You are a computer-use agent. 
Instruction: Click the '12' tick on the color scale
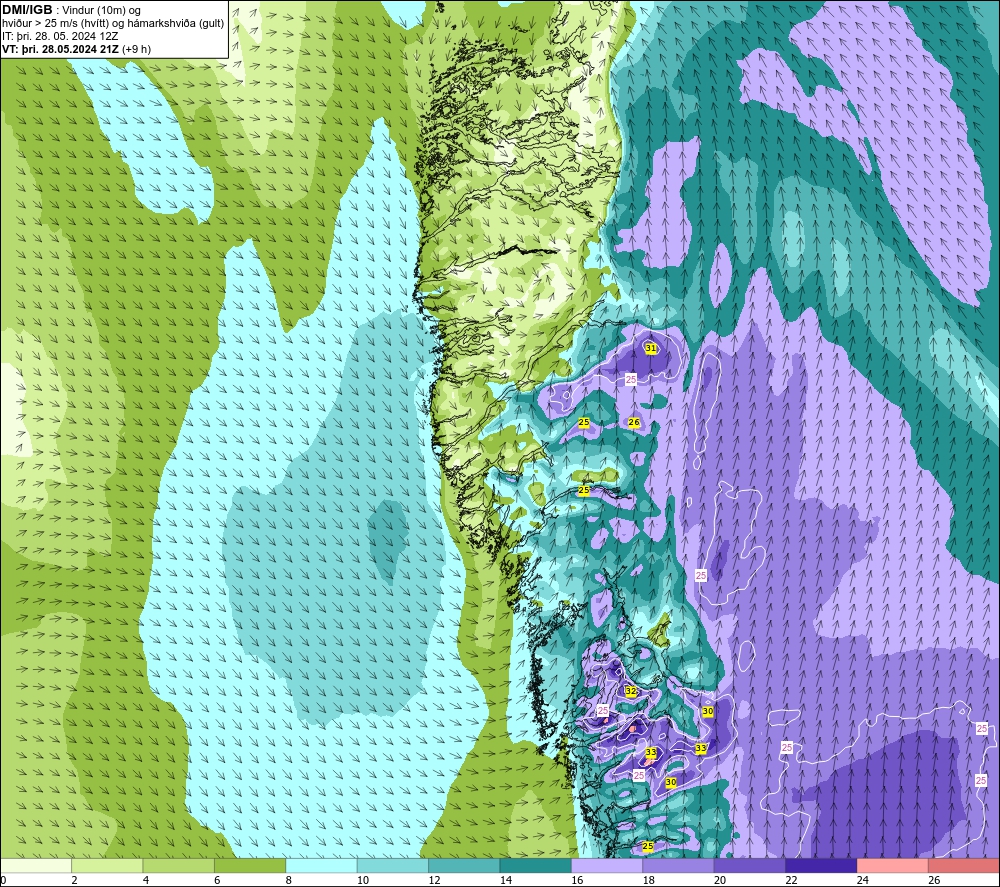pos(434,880)
